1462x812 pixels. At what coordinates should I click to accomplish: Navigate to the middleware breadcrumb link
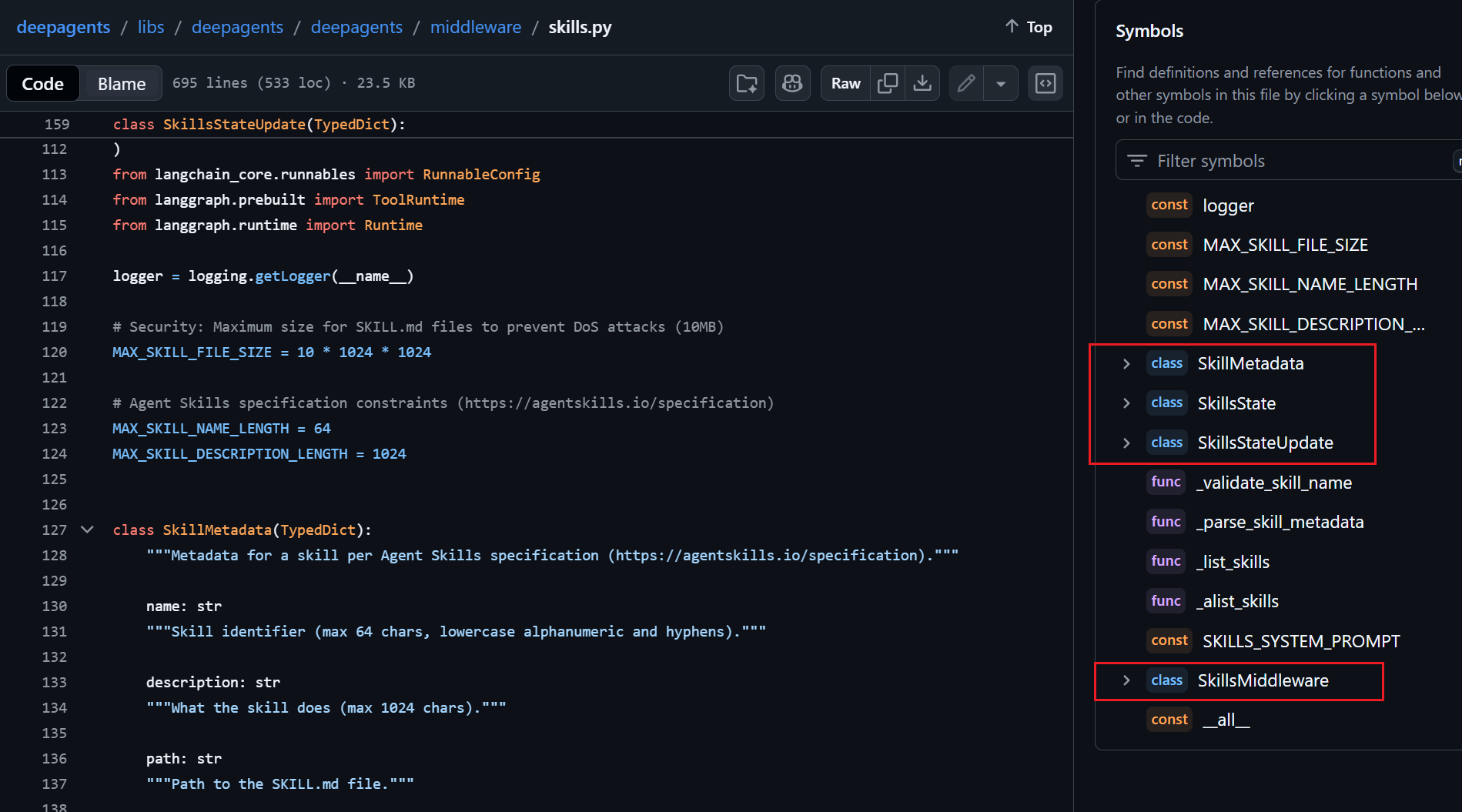[x=476, y=27]
